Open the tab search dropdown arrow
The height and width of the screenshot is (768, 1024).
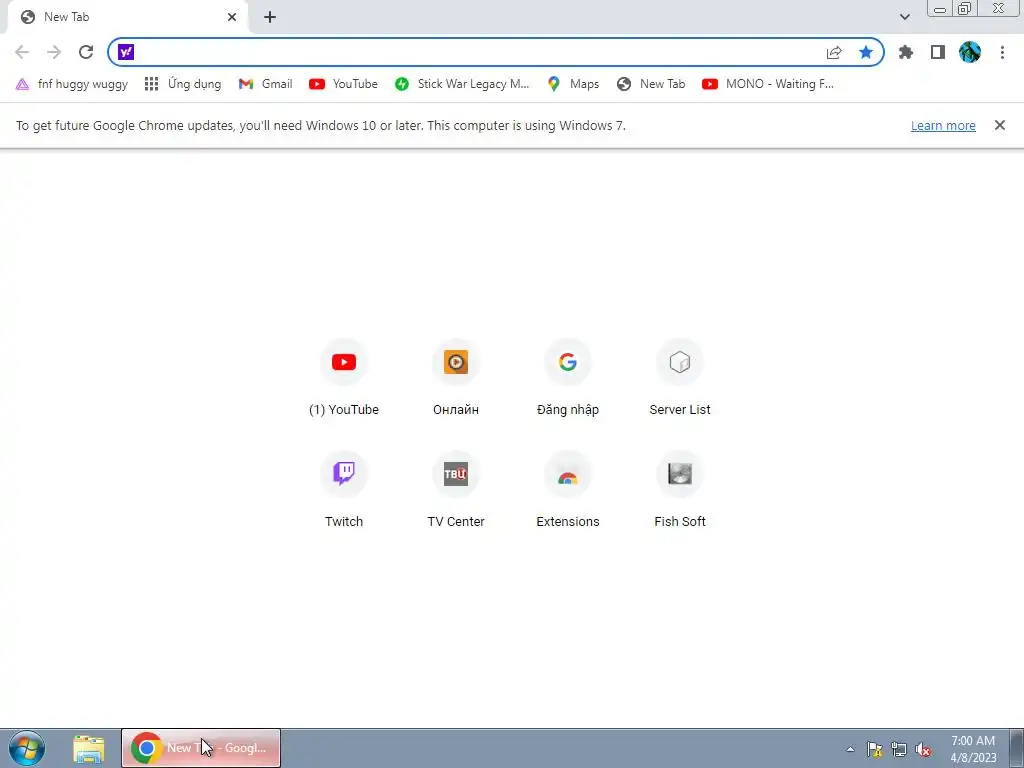pyautogui.click(x=904, y=17)
